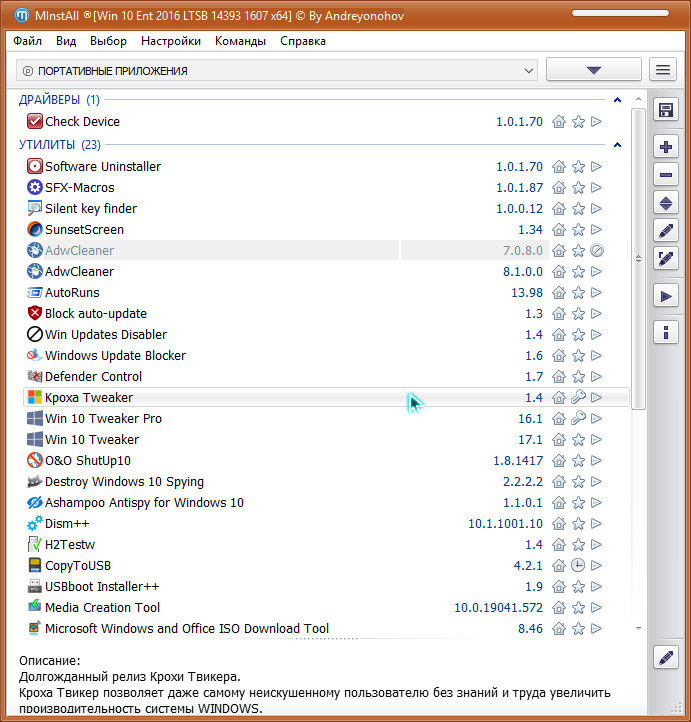Collapse the УТИЛИТЫ group
Image resolution: width=691 pixels, height=722 pixels.
[617, 145]
